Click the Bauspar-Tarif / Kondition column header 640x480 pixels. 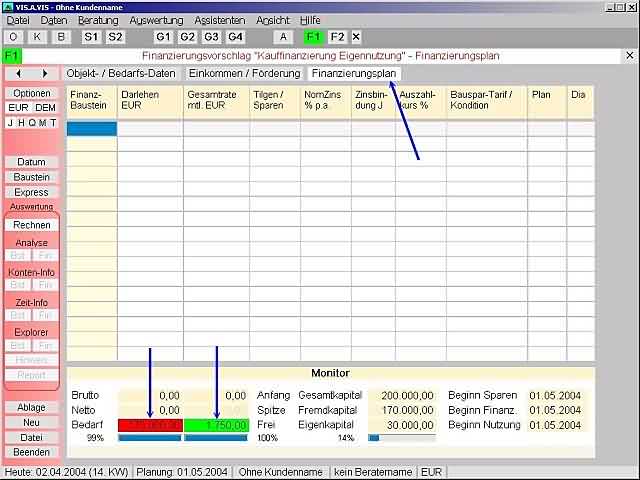[x=487, y=102]
